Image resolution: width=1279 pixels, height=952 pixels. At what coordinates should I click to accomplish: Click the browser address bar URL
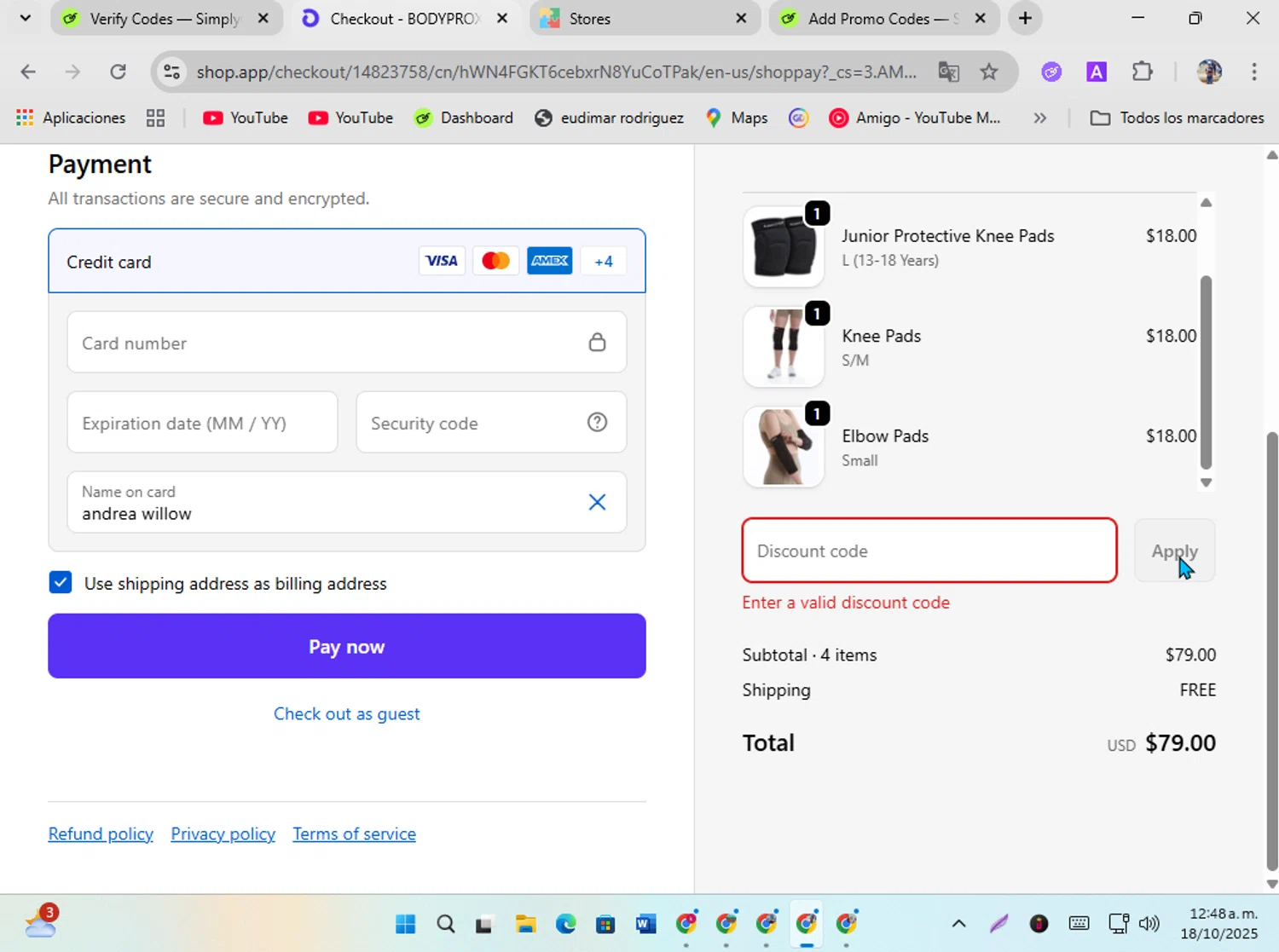[556, 72]
